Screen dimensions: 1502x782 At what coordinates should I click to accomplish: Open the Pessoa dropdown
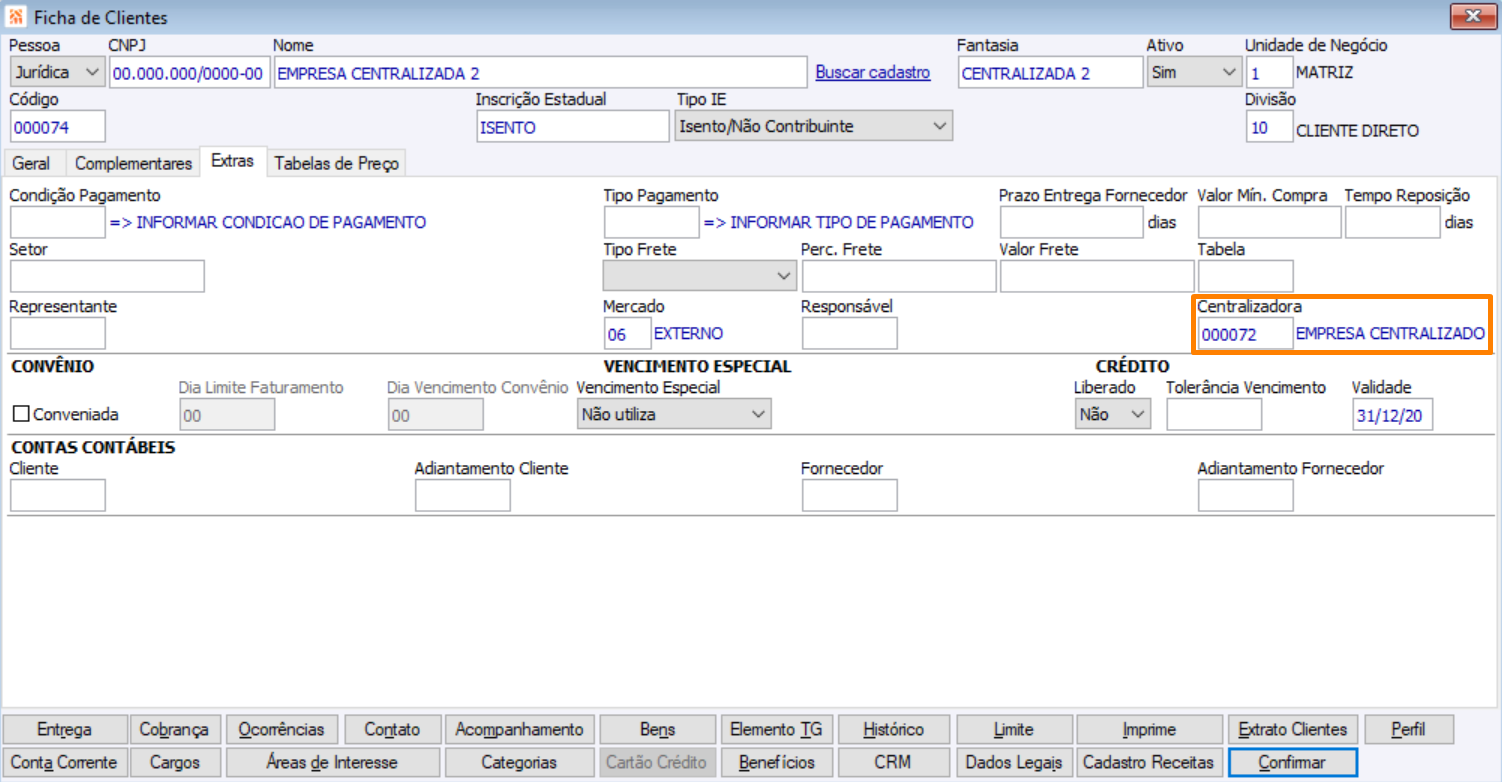(57, 72)
